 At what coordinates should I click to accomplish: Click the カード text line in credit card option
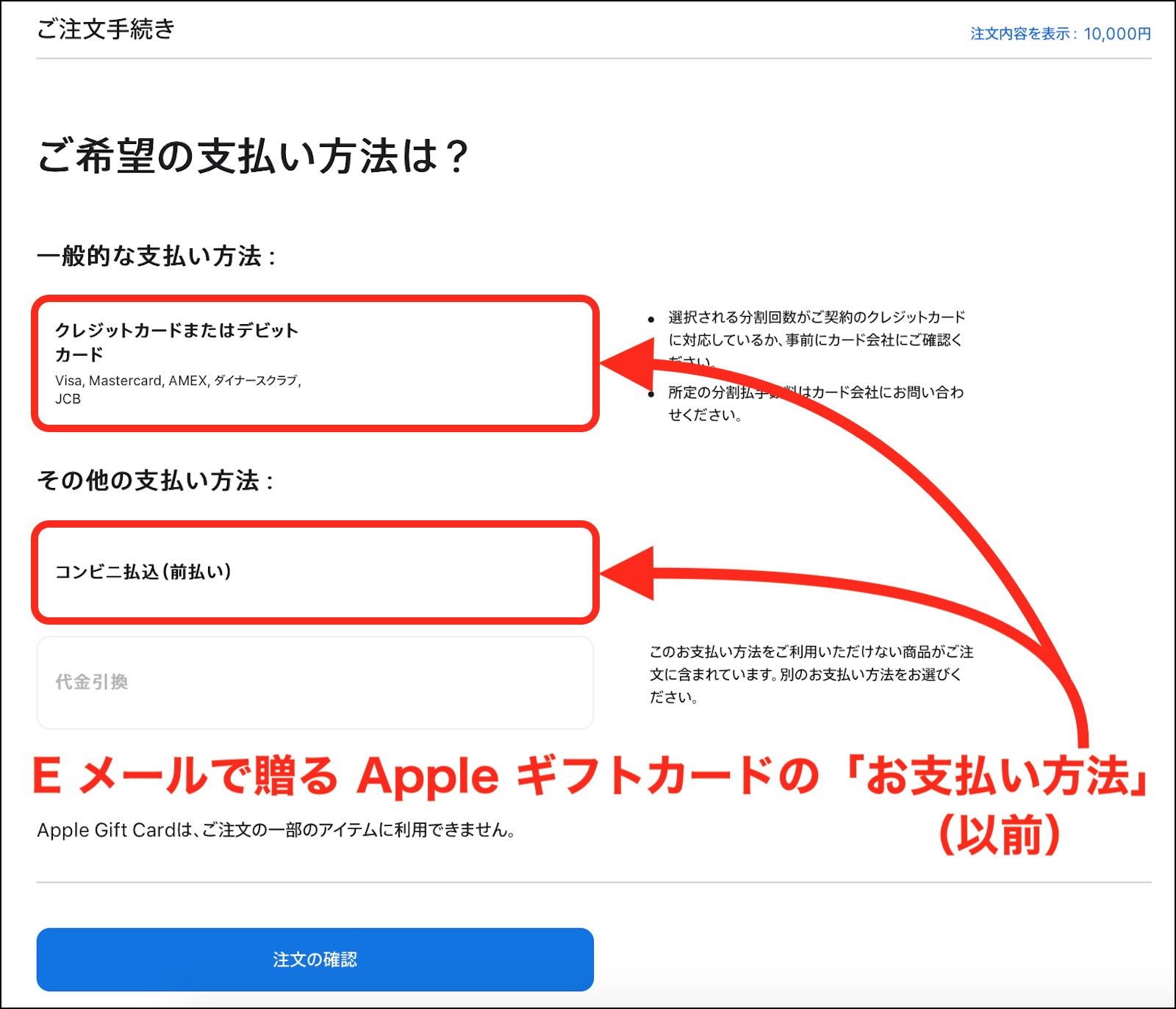[x=79, y=355]
